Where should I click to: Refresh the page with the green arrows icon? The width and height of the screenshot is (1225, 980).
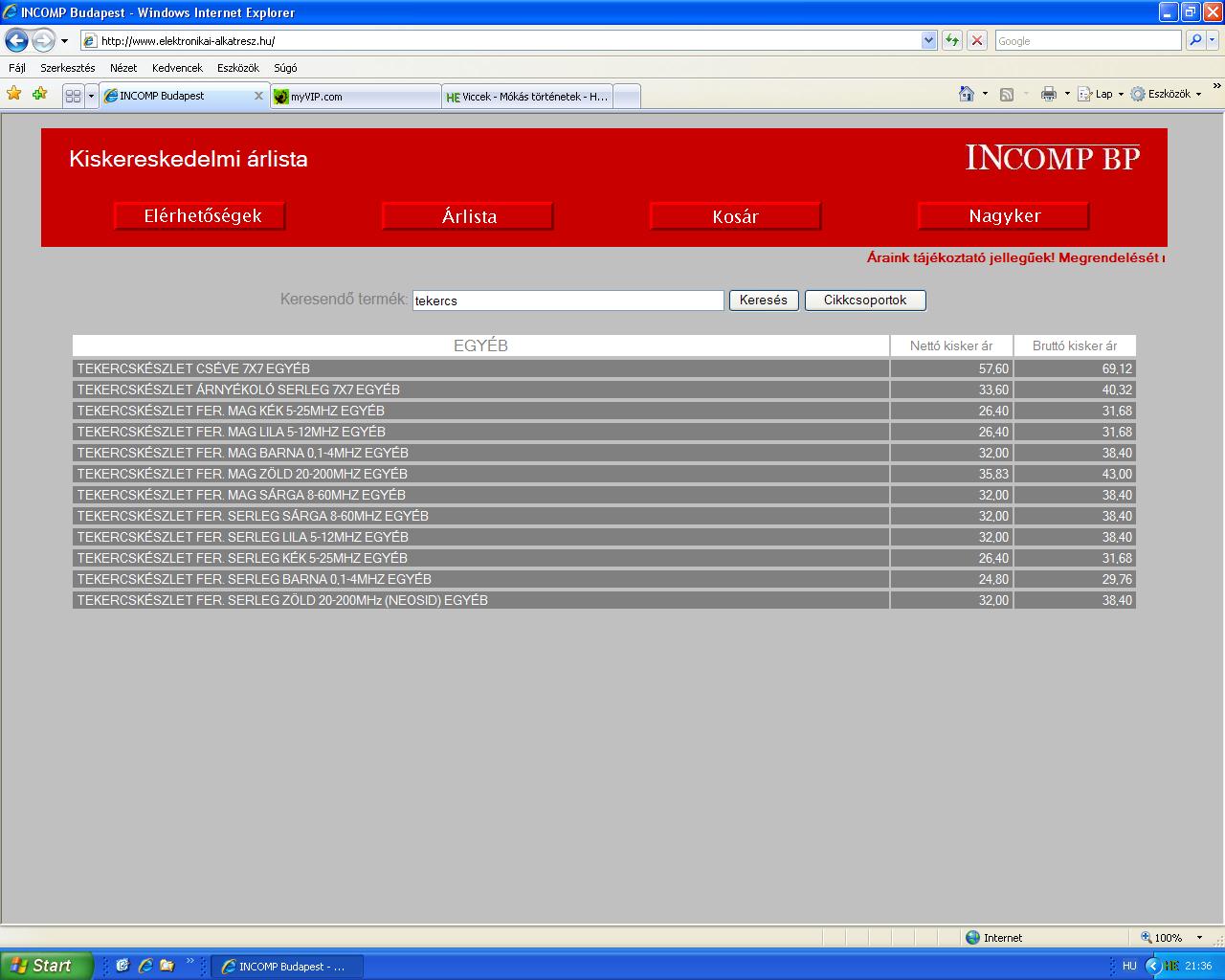952,40
